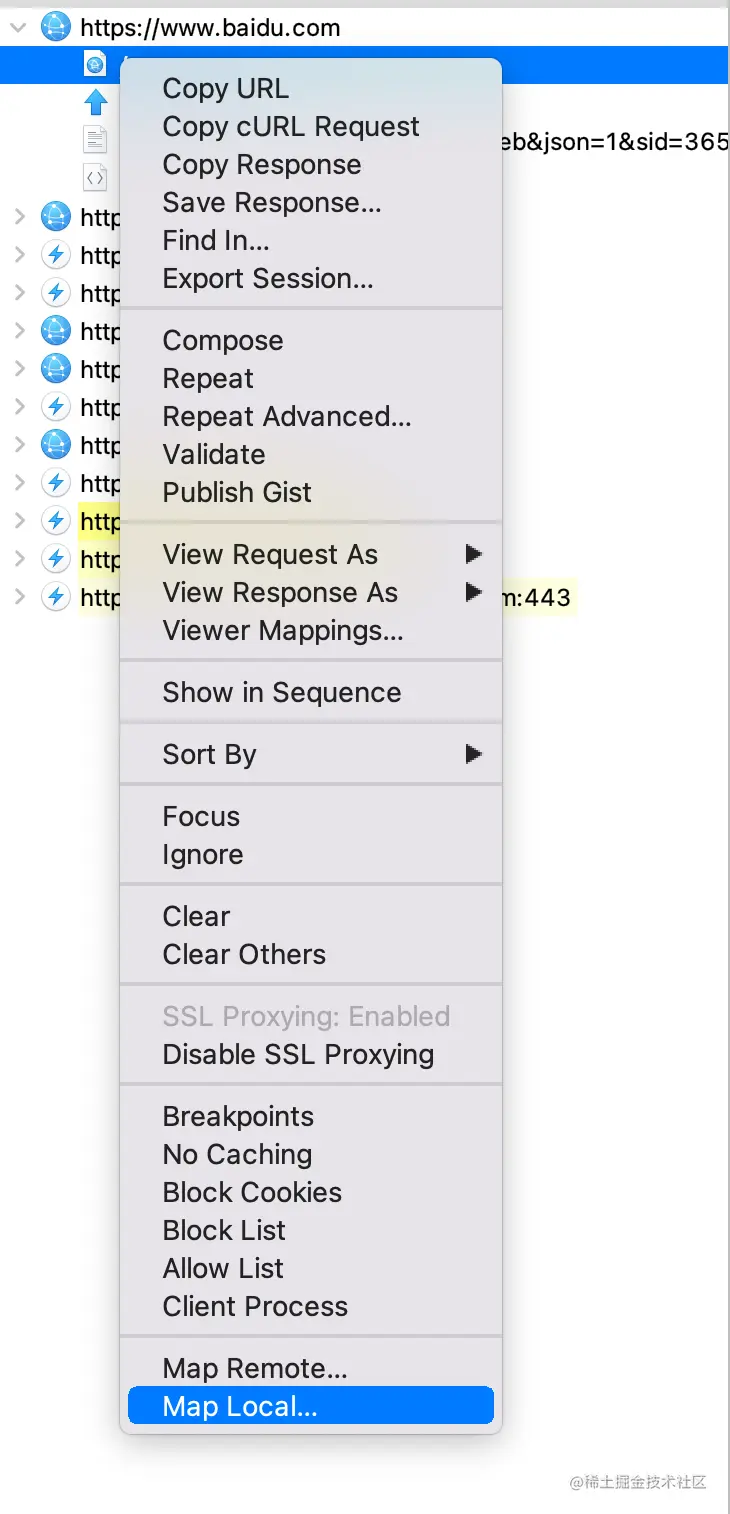Viewport: 730px width, 1514px height.
Task: Toggle Block Cookies option
Action: 252,1193
